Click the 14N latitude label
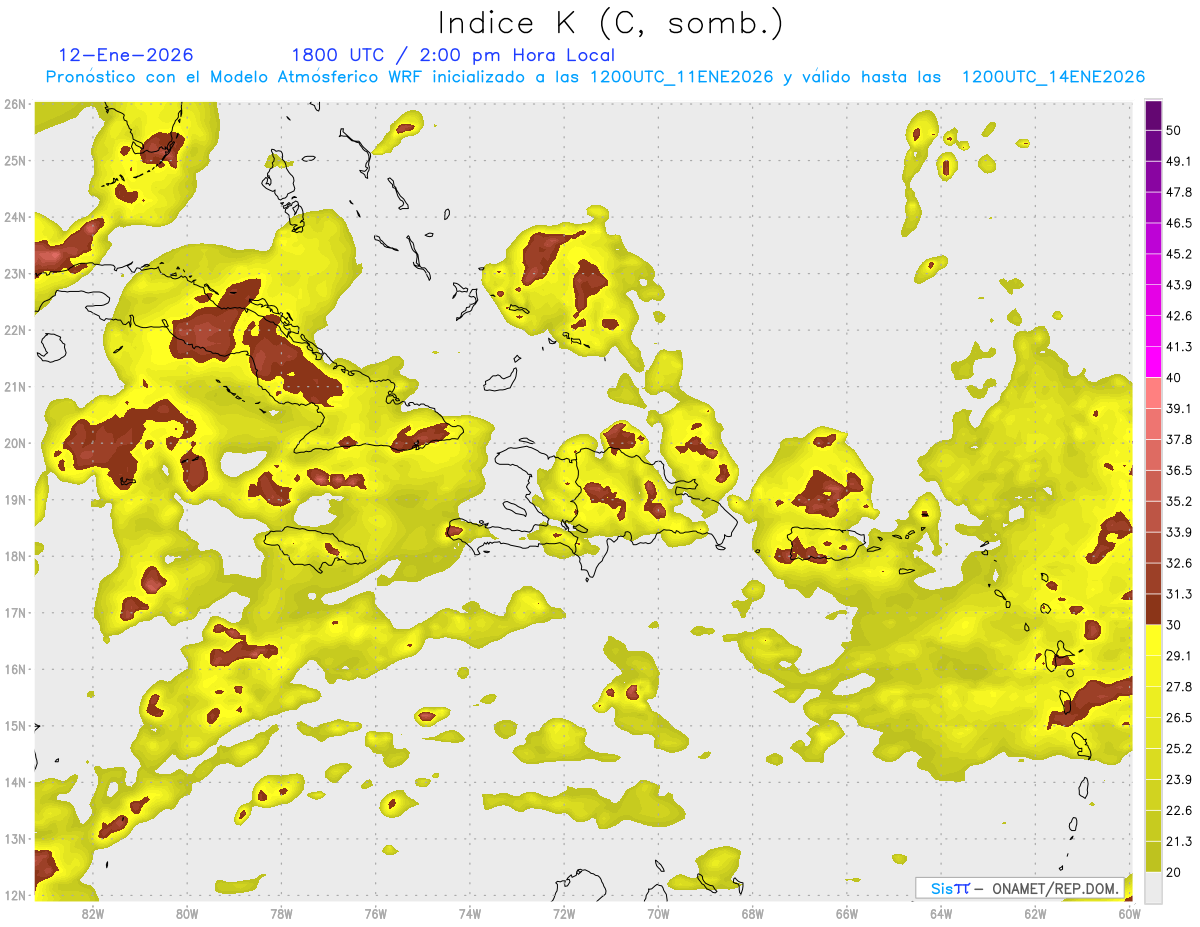1200x927 pixels. coord(14,782)
